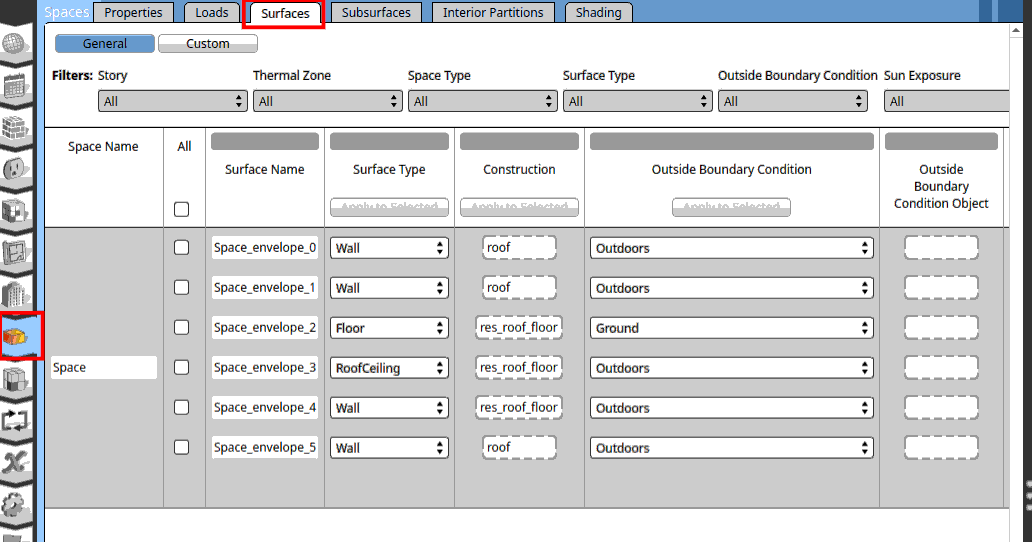The height and width of the screenshot is (542, 1032).
Task: Open the Loads outlet icon in sidebar
Action: (x=15, y=169)
